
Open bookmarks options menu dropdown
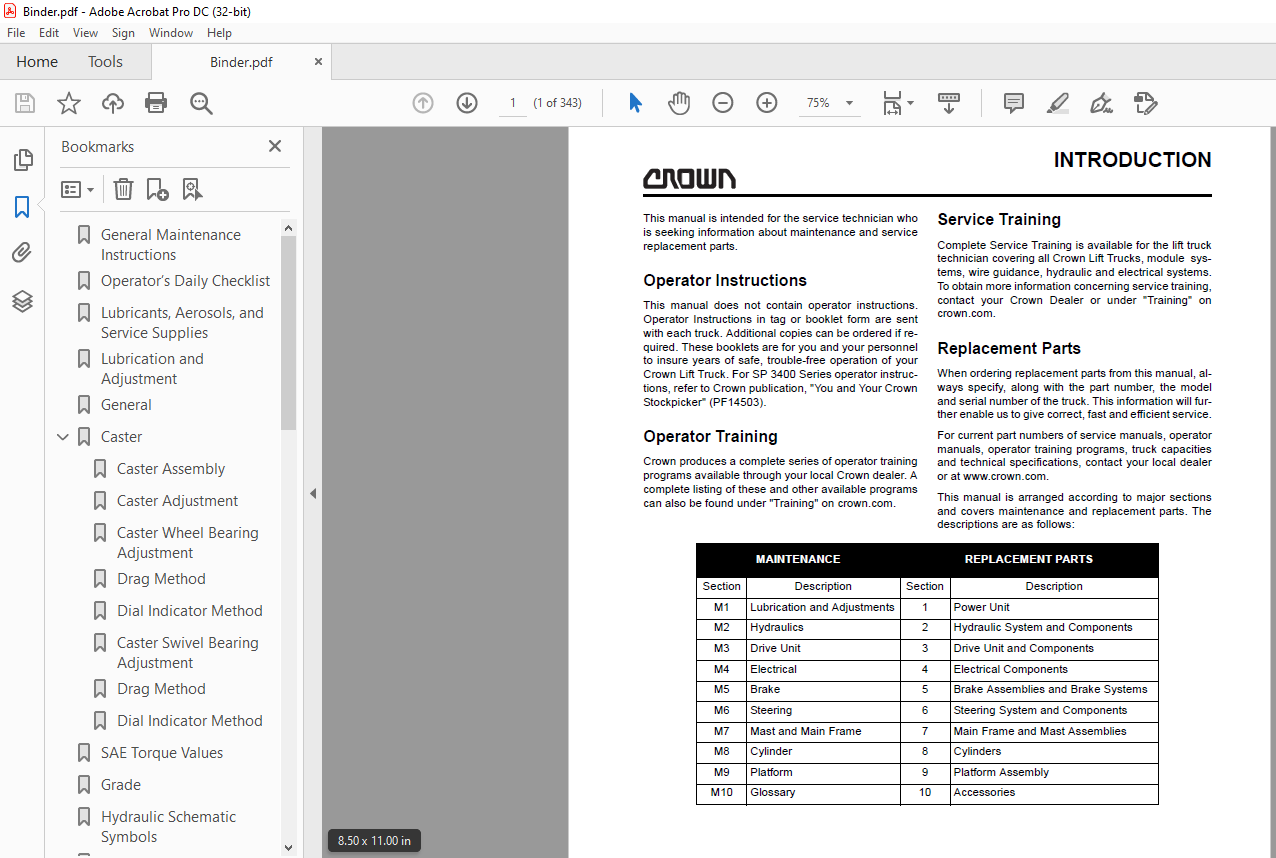(78, 189)
